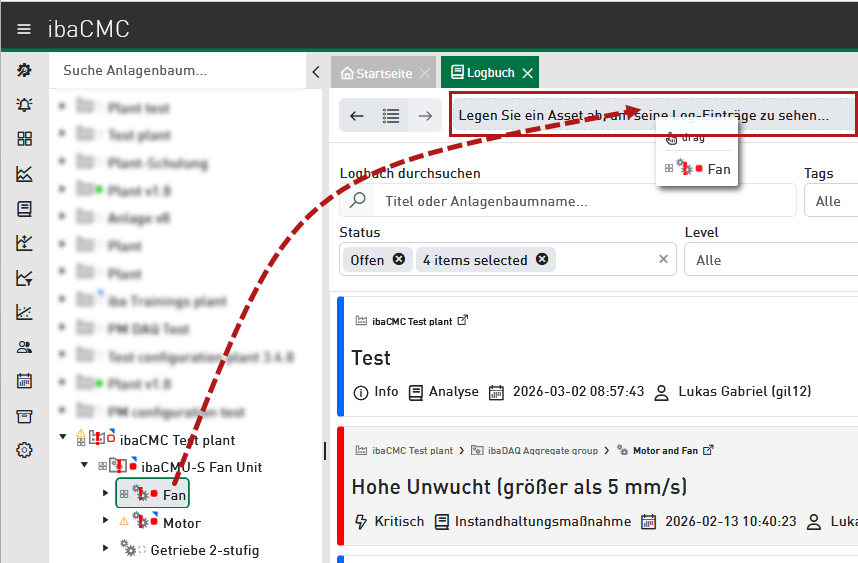858x563 pixels.
Task: Click the ibaCMC title in header
Action: pyautogui.click(x=89, y=29)
